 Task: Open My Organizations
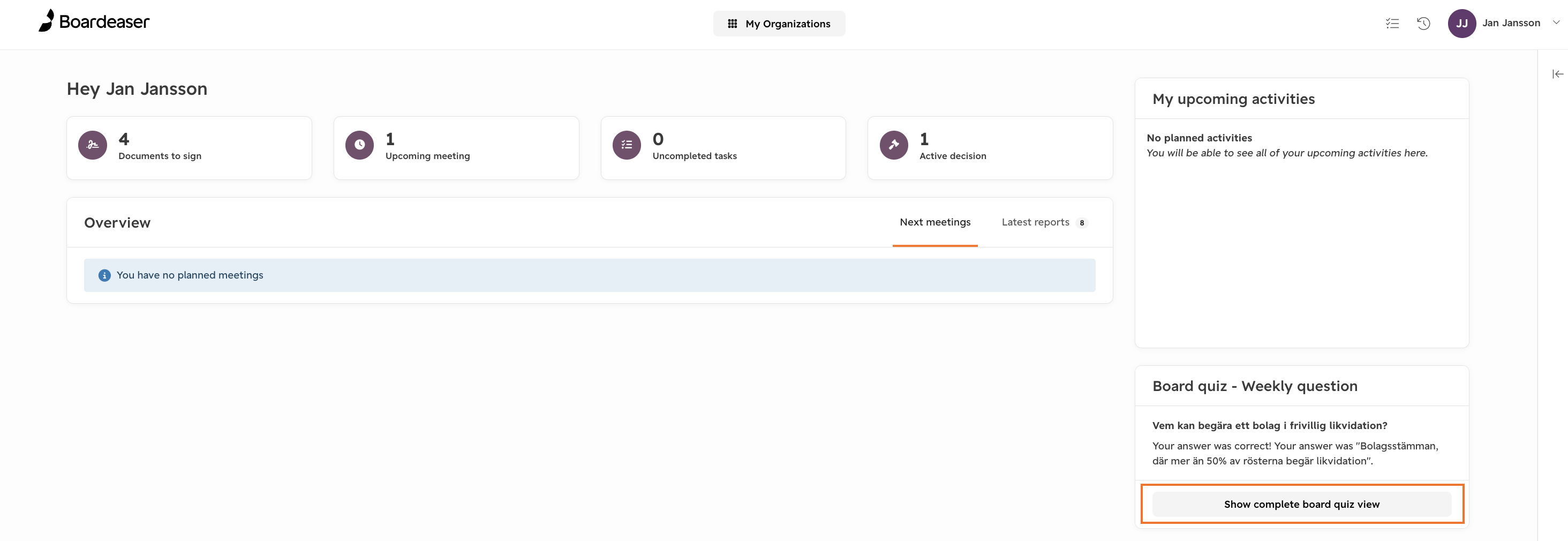click(779, 23)
